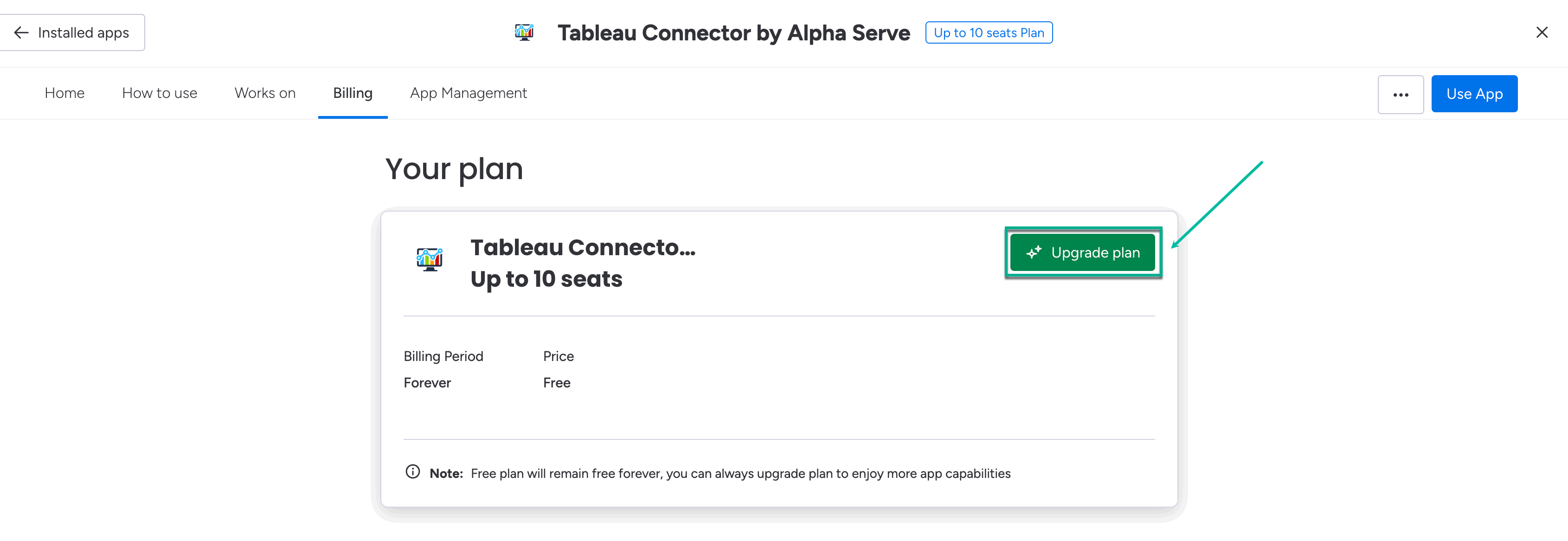Screen dimensions: 1568x541
Task: Click the 'Up to 10 seats Plan' badge
Action: [x=988, y=32]
